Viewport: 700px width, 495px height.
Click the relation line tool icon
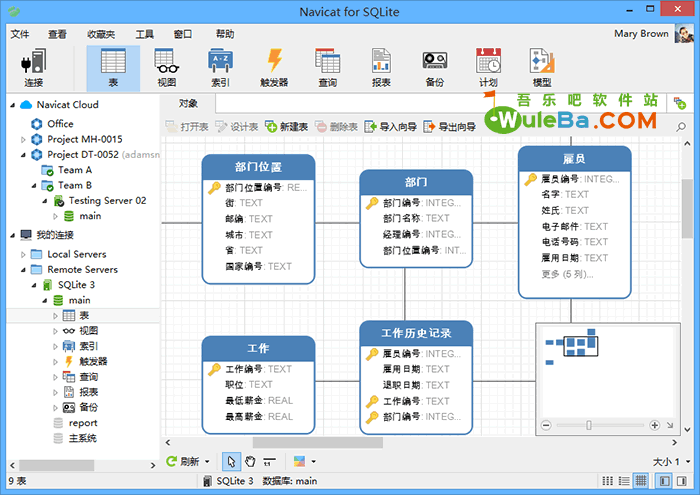click(x=269, y=461)
